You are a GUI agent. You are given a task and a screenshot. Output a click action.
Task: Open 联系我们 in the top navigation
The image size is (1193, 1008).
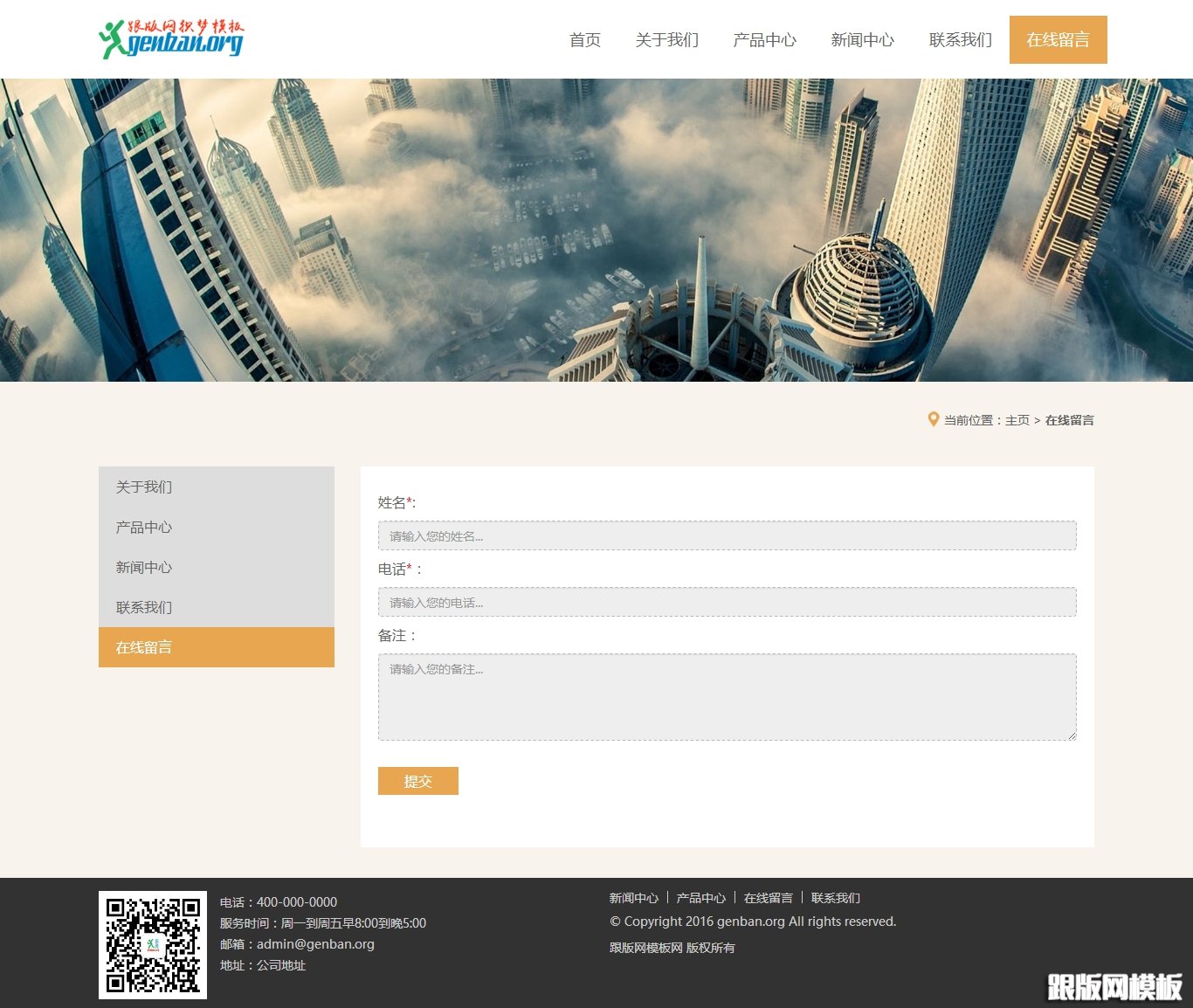(961, 39)
